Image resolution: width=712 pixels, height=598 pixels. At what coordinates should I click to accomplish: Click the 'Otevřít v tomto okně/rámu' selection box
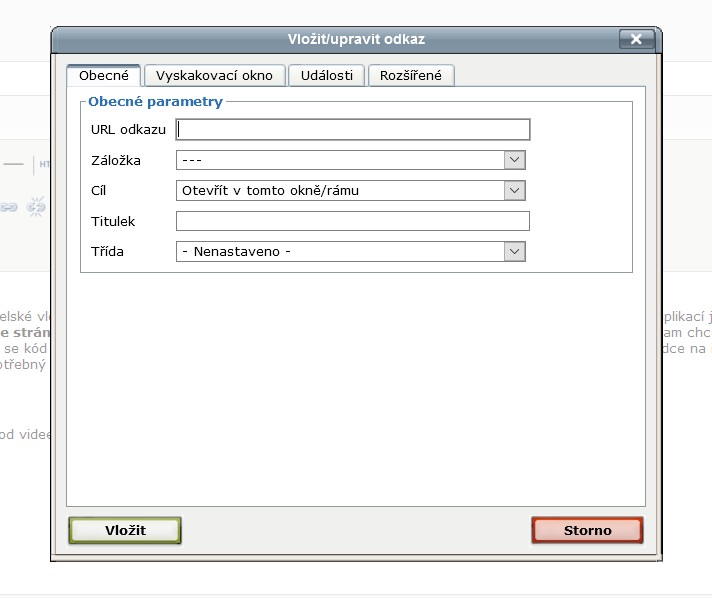coord(340,190)
